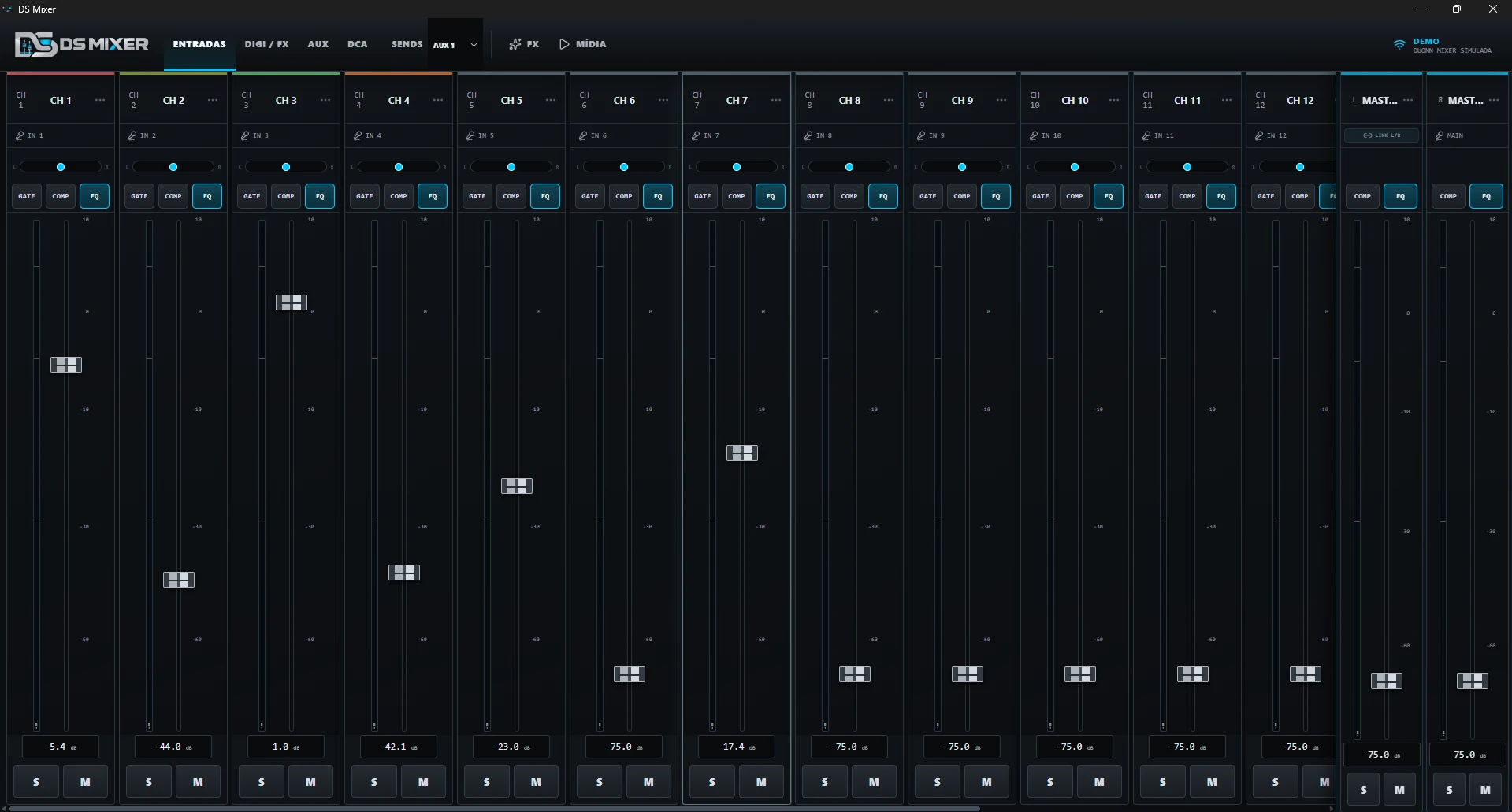Screen dimensions: 1512x812
Task: Open the AUX 1 sends dropdown
Action: coord(455,45)
